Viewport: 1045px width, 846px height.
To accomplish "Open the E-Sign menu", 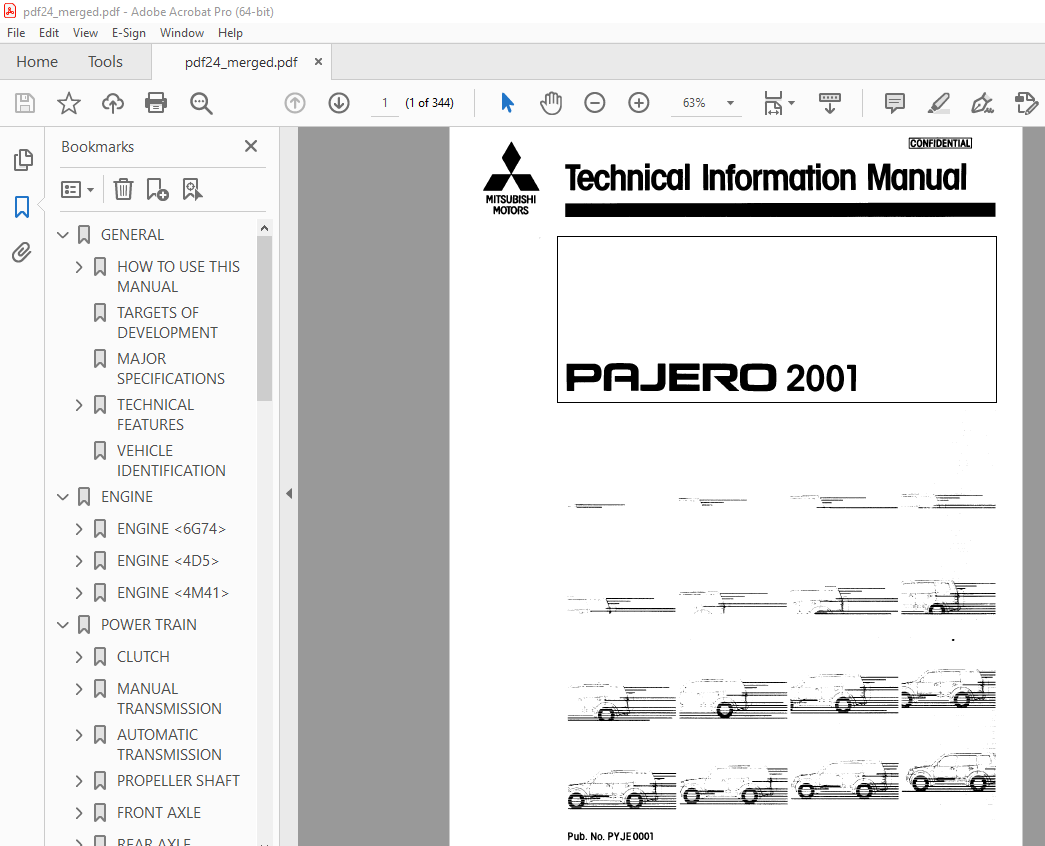I will (x=129, y=33).
